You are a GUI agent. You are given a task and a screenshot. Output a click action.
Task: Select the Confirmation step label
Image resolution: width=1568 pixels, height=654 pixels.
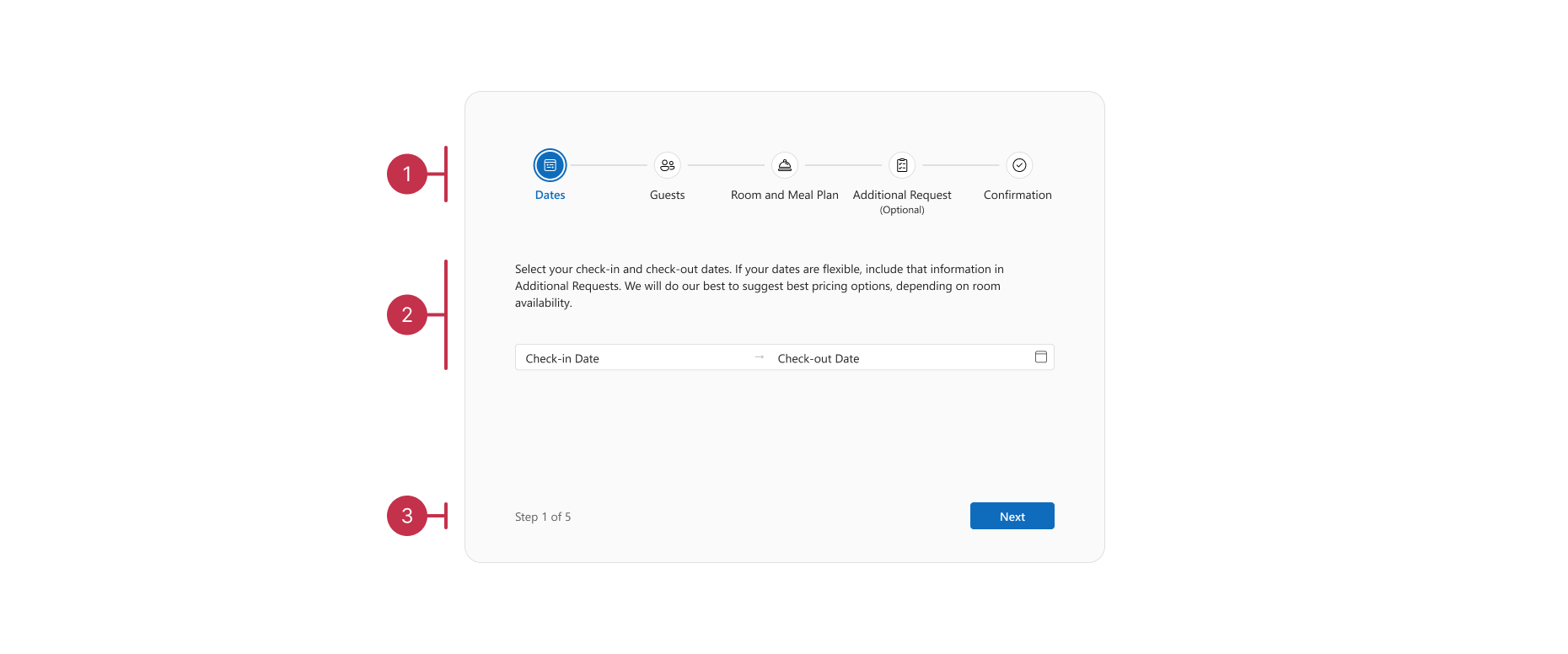pos(1017,195)
